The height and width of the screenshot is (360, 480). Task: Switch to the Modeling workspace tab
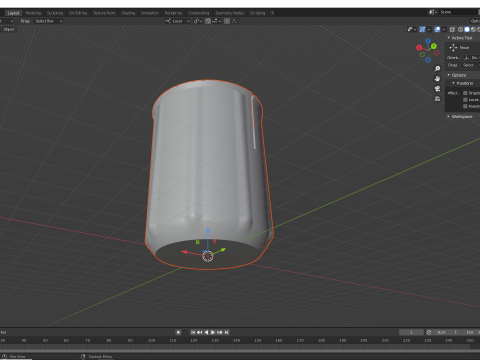[x=33, y=13]
